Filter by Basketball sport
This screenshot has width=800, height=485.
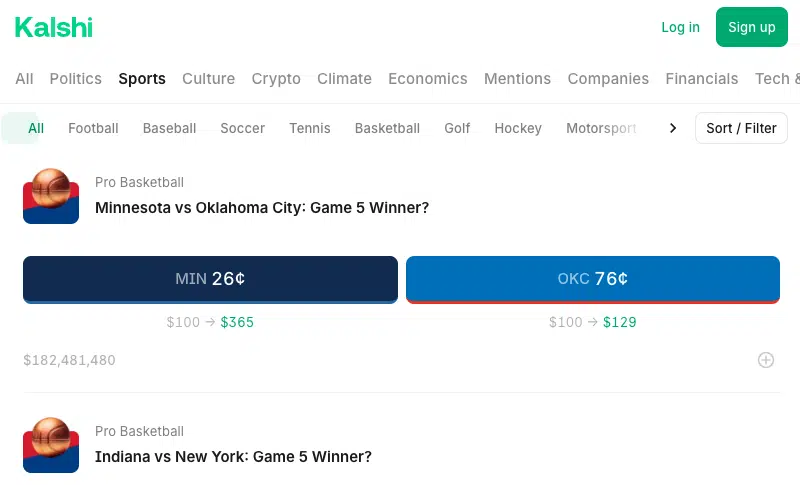point(387,128)
